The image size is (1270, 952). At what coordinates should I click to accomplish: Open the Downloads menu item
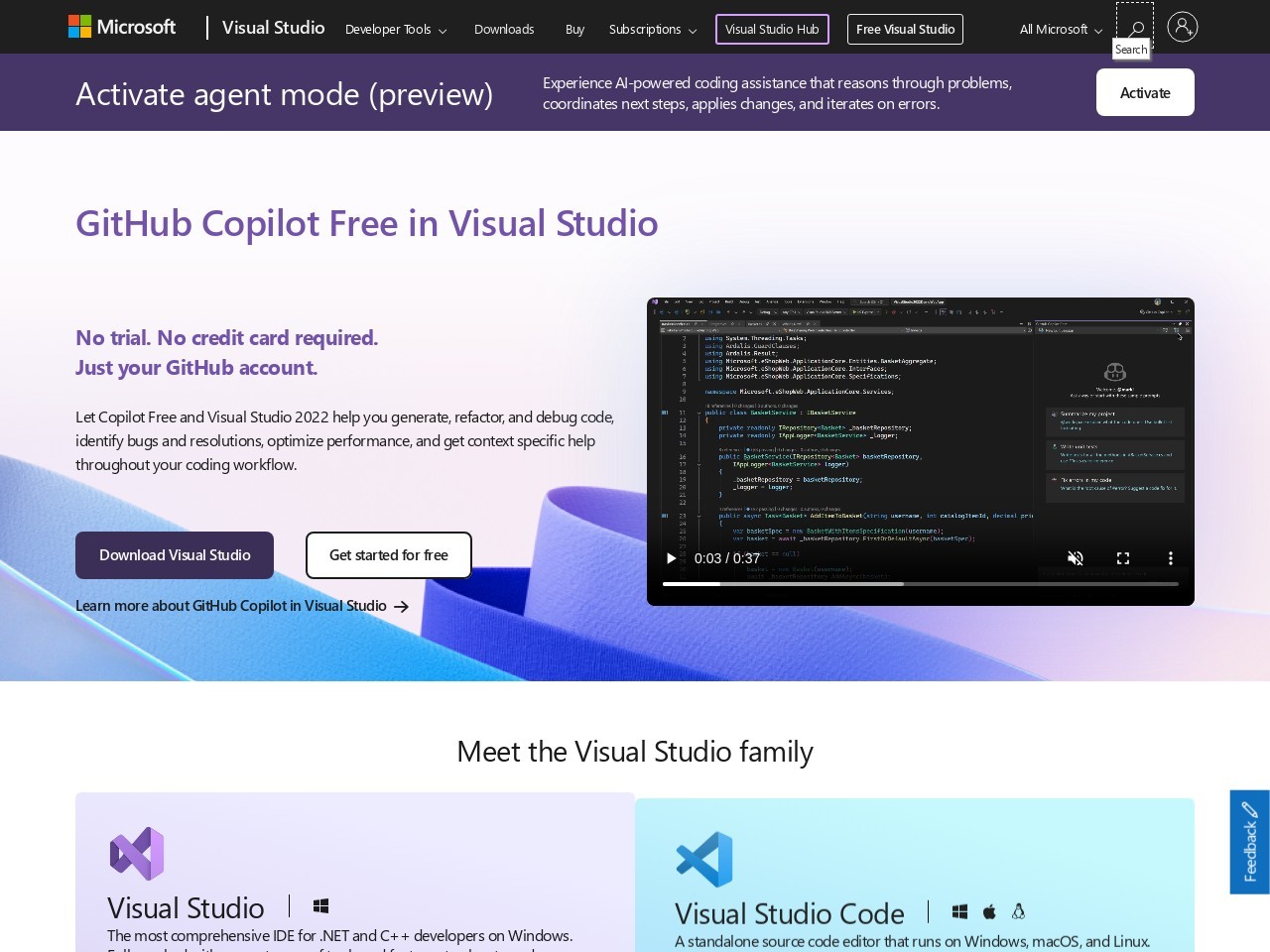(x=504, y=29)
